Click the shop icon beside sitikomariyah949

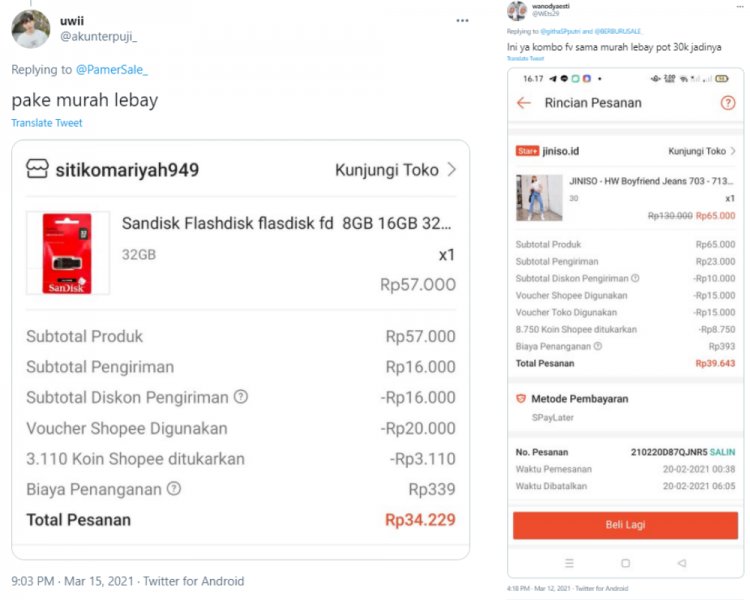click(37, 169)
